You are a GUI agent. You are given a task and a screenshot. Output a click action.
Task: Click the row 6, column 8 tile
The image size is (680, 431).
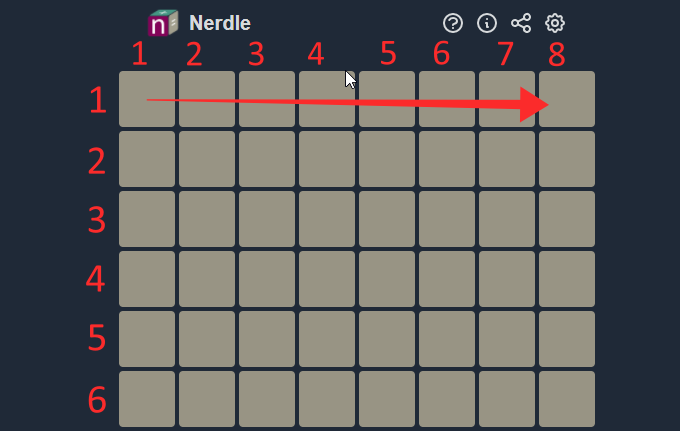point(567,399)
